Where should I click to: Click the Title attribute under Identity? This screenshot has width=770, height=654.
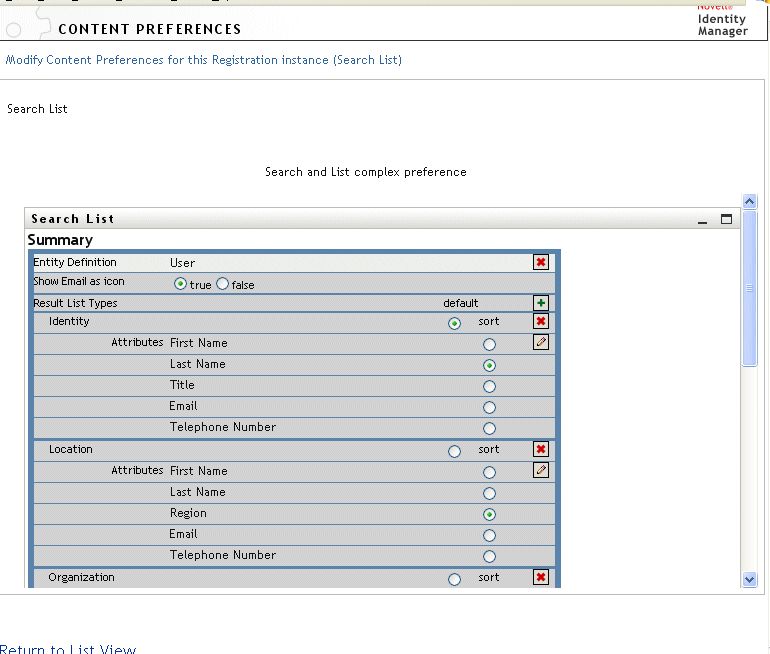click(182, 385)
